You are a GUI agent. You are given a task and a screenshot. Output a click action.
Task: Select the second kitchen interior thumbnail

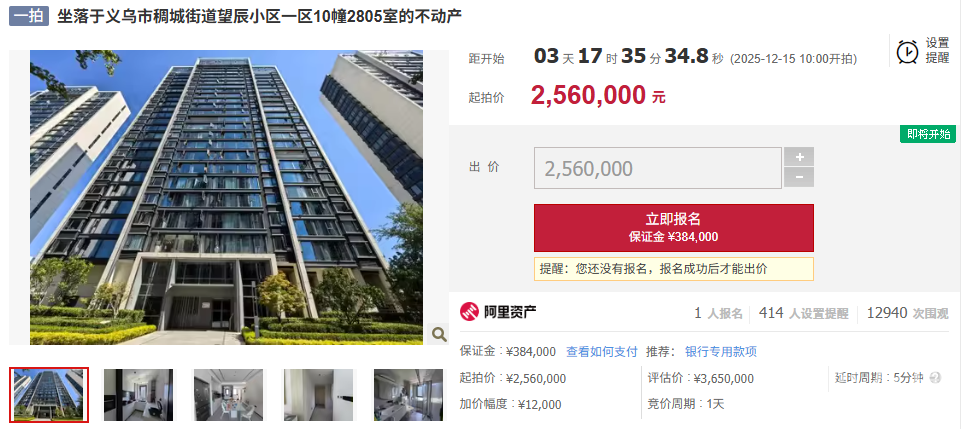click(138, 395)
